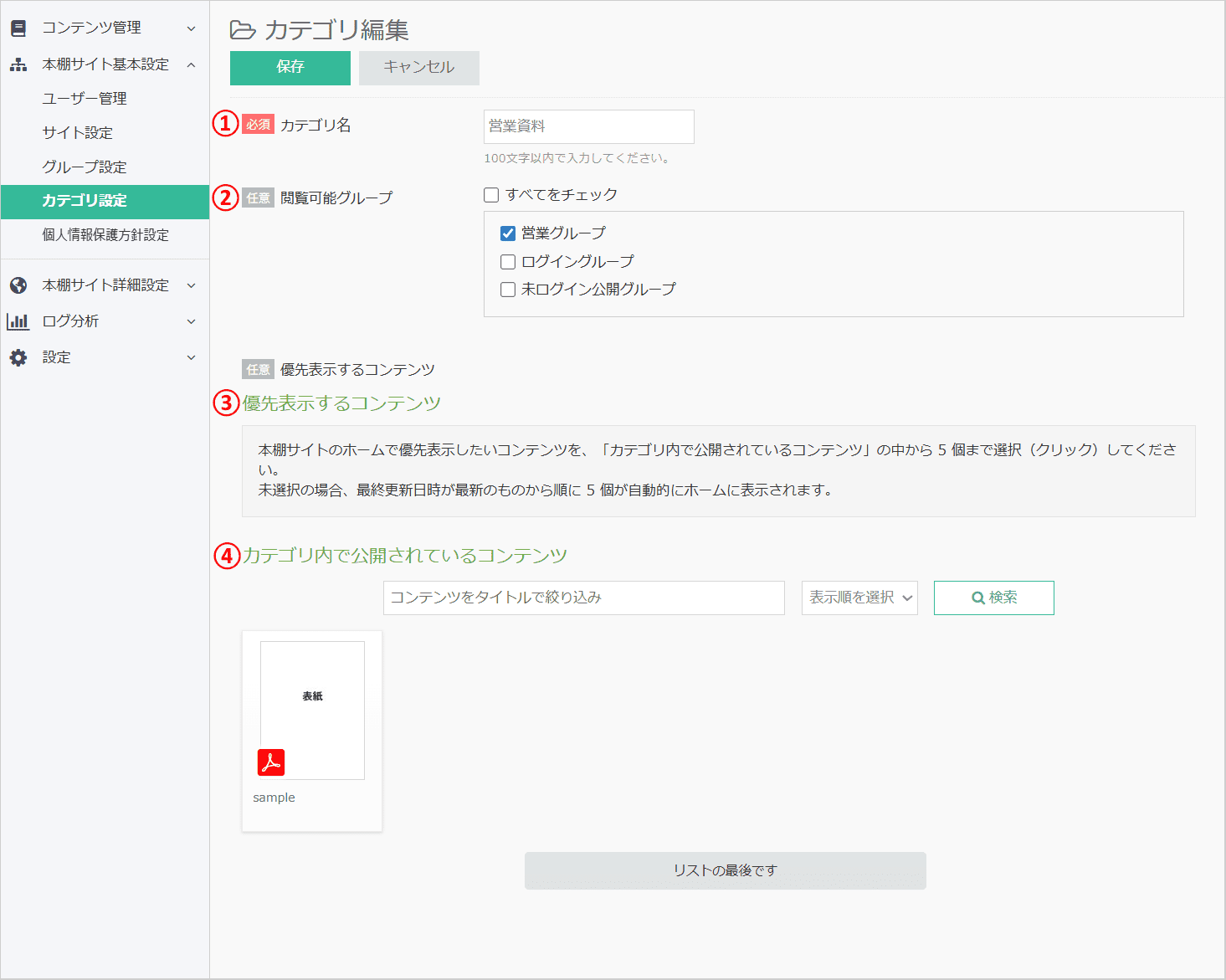Click the sitemap icon beside 本棚サイト基本設定
Viewport: 1226px width, 980px height.
[x=18, y=64]
